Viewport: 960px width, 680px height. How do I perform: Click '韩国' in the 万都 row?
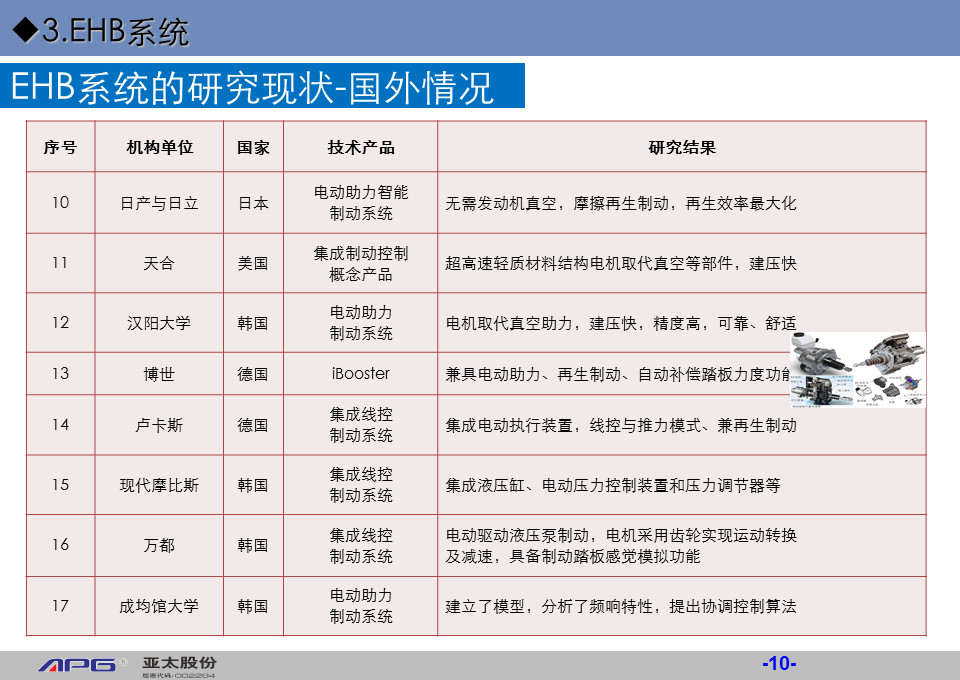253,545
